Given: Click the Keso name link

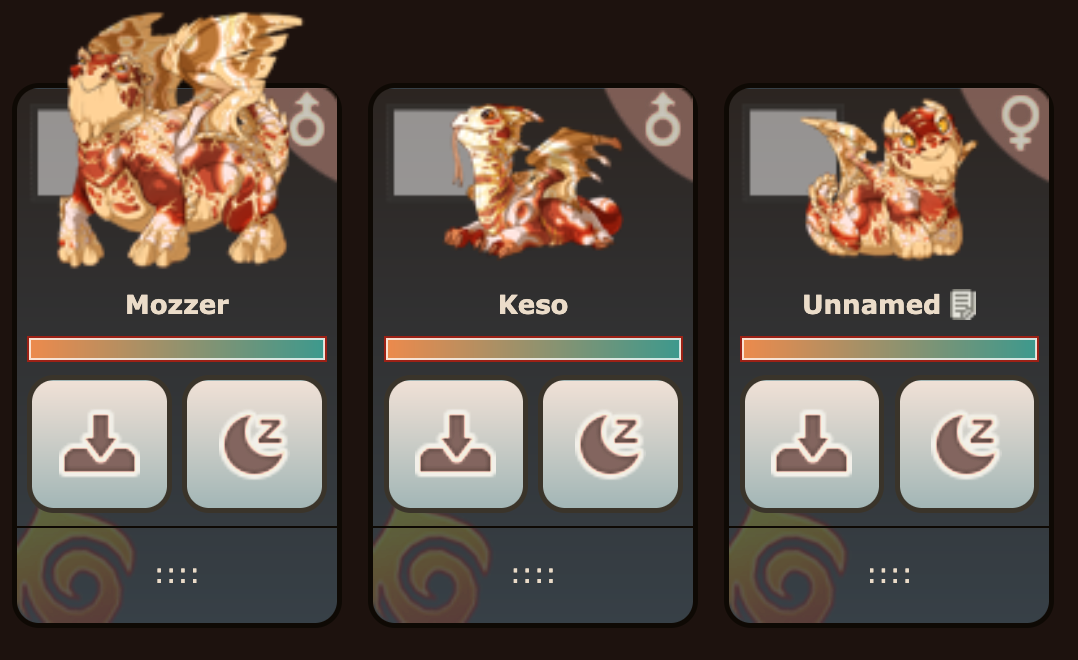Looking at the screenshot, I should (534, 305).
